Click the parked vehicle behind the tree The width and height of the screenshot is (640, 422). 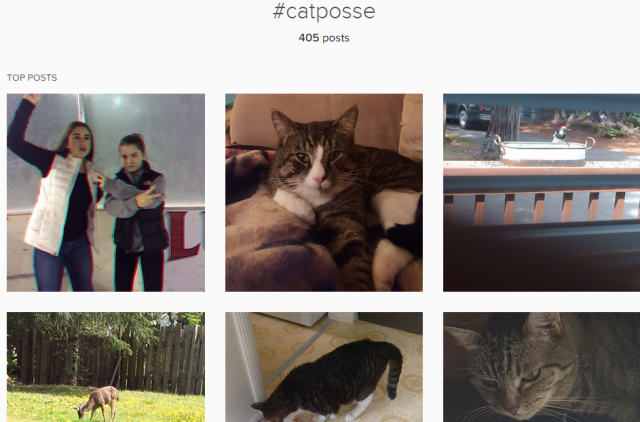(469, 115)
